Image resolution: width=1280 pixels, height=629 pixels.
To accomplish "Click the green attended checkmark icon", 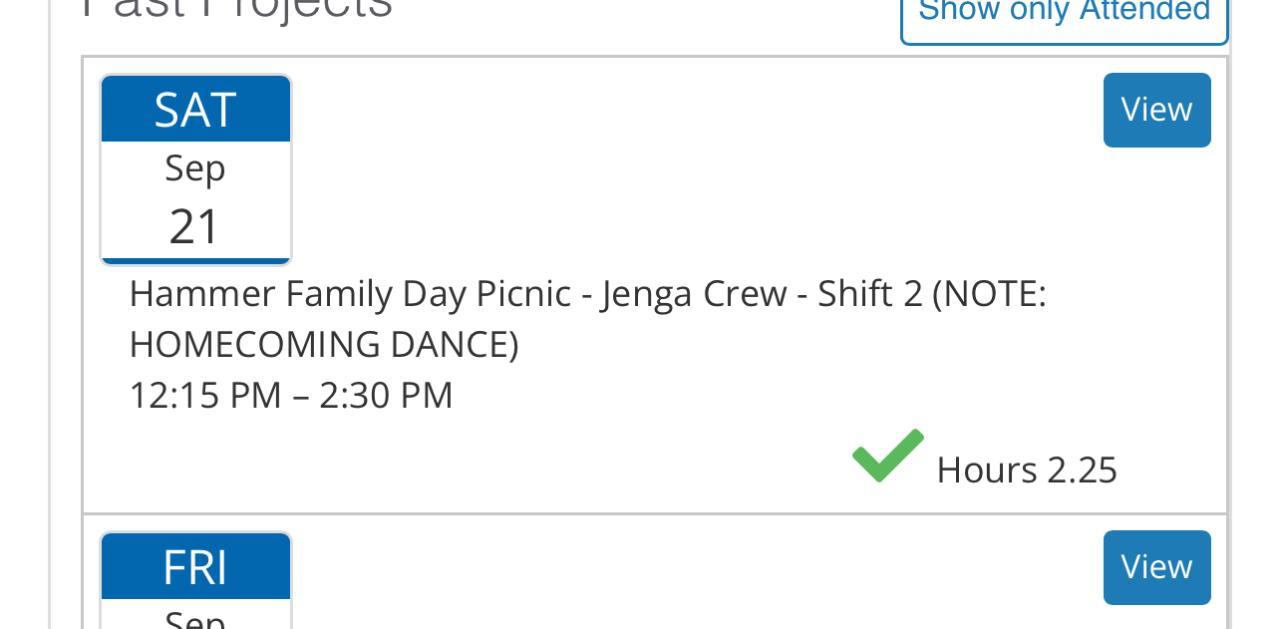I will coord(887,456).
